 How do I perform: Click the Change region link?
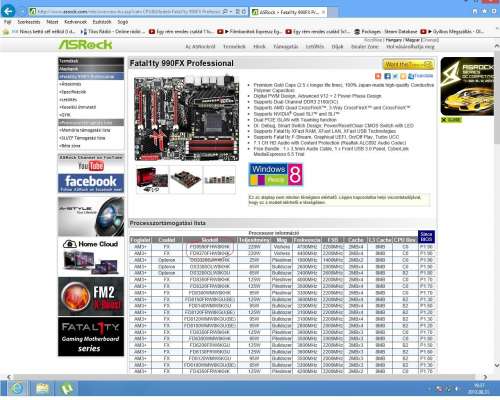click(x=431, y=40)
